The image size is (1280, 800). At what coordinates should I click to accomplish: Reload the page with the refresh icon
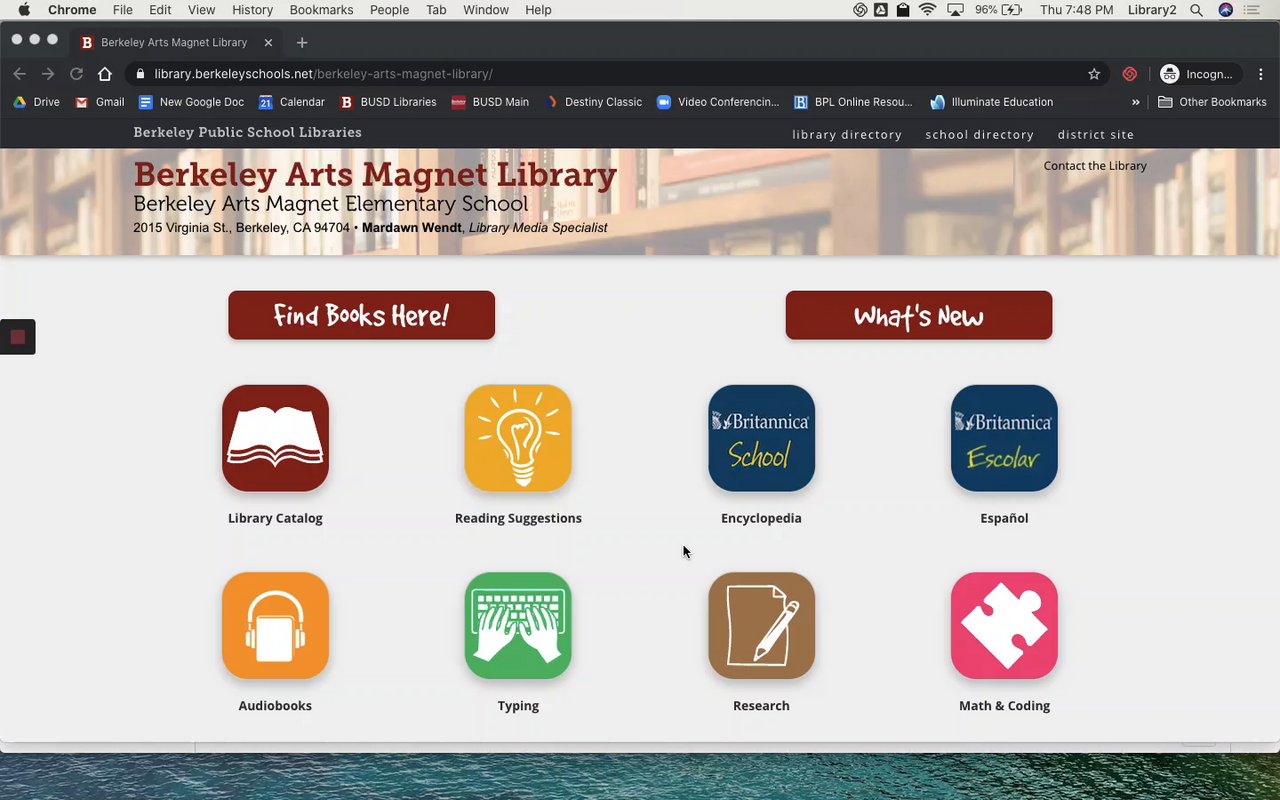tap(76, 74)
